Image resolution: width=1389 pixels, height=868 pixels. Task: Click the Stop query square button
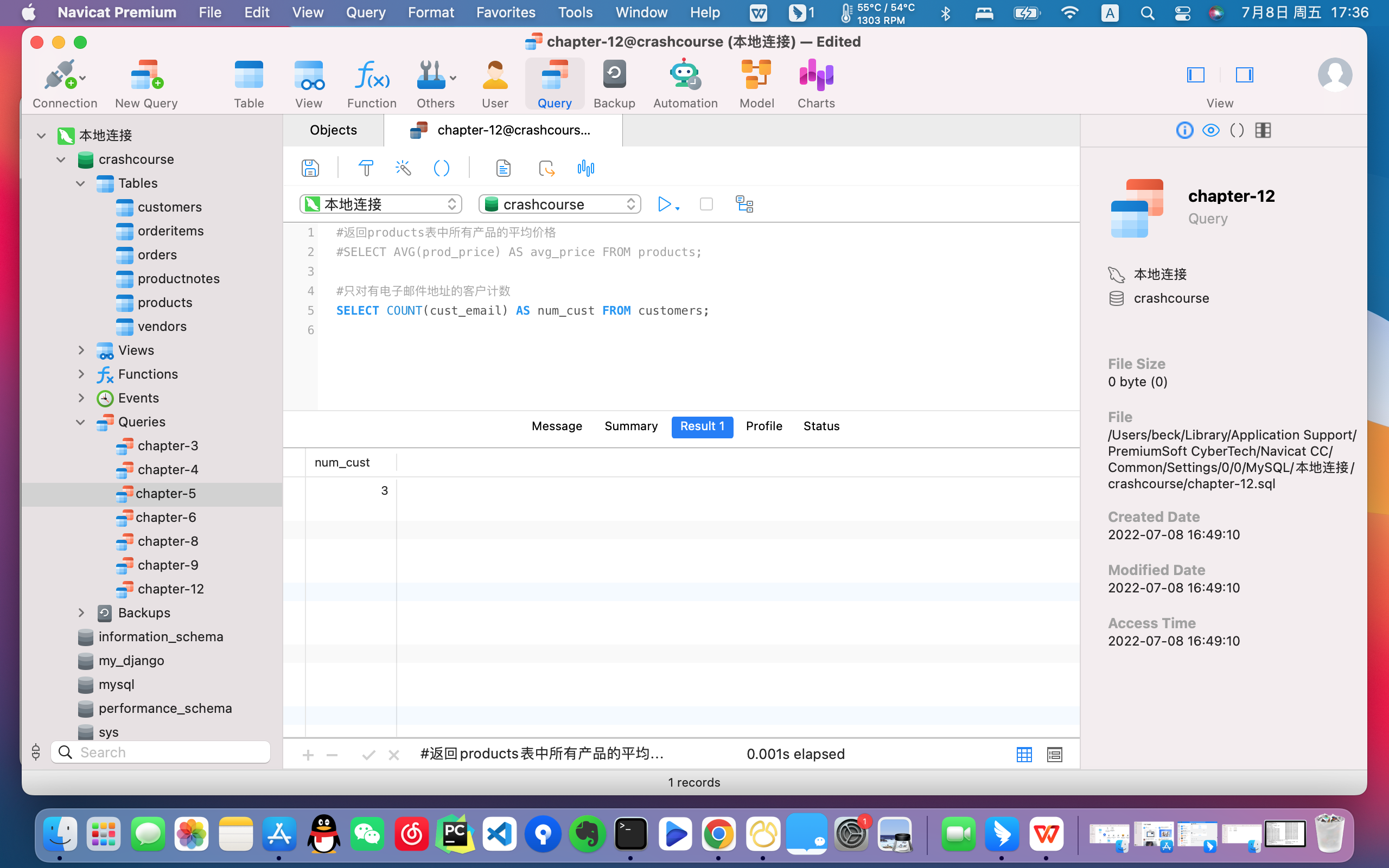[706, 205]
